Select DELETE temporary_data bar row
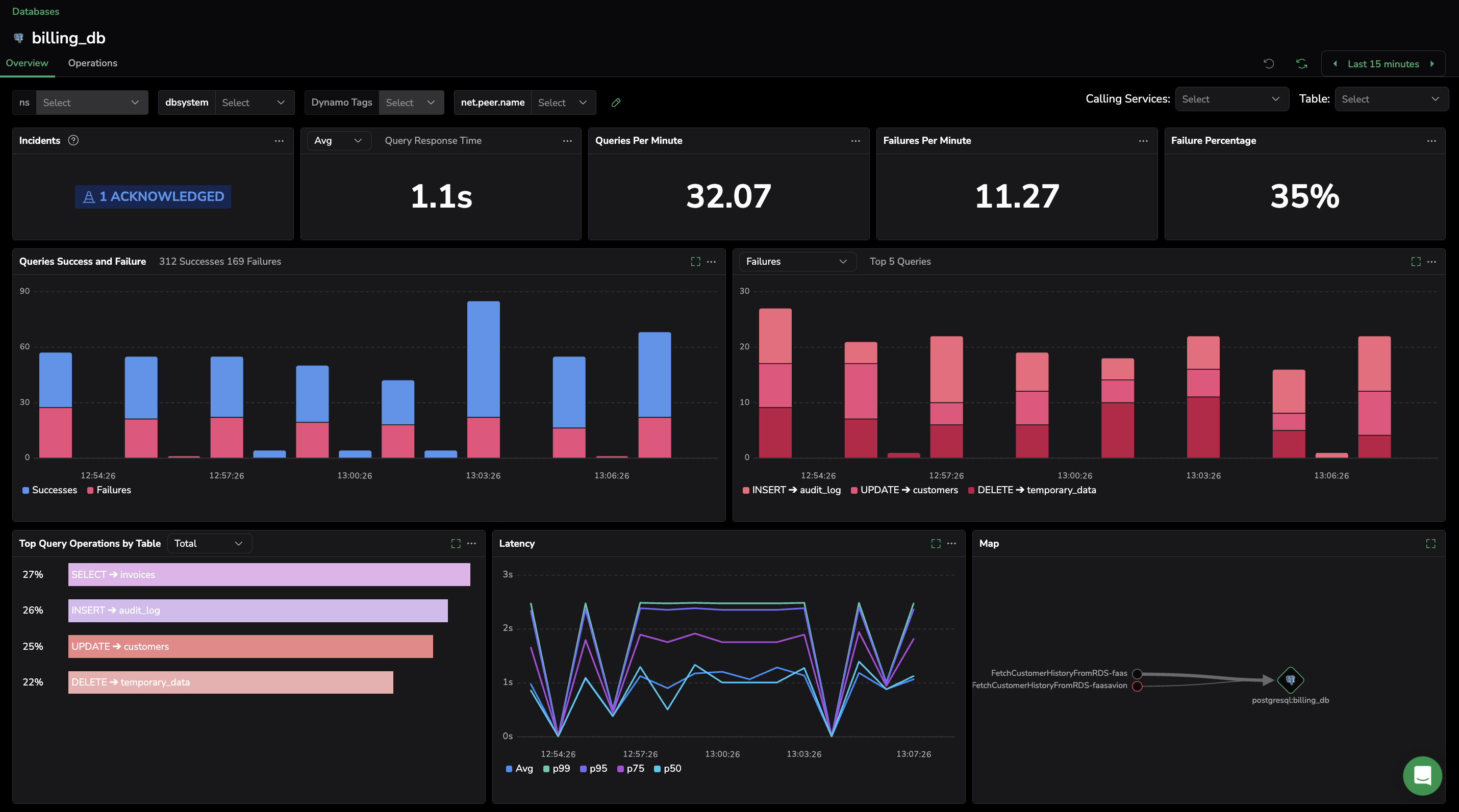This screenshot has width=1459, height=812. coord(231,682)
